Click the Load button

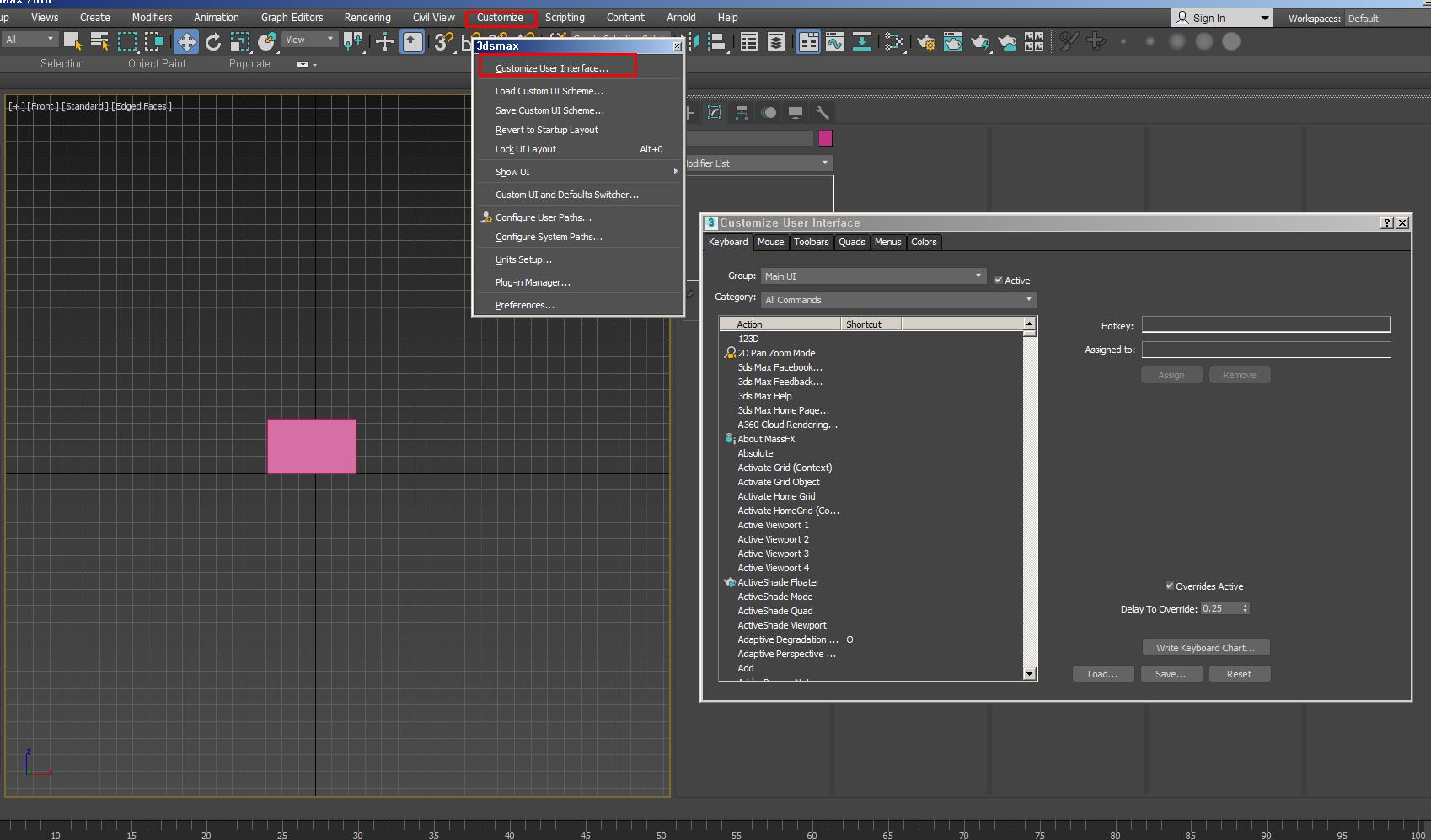coord(1102,674)
